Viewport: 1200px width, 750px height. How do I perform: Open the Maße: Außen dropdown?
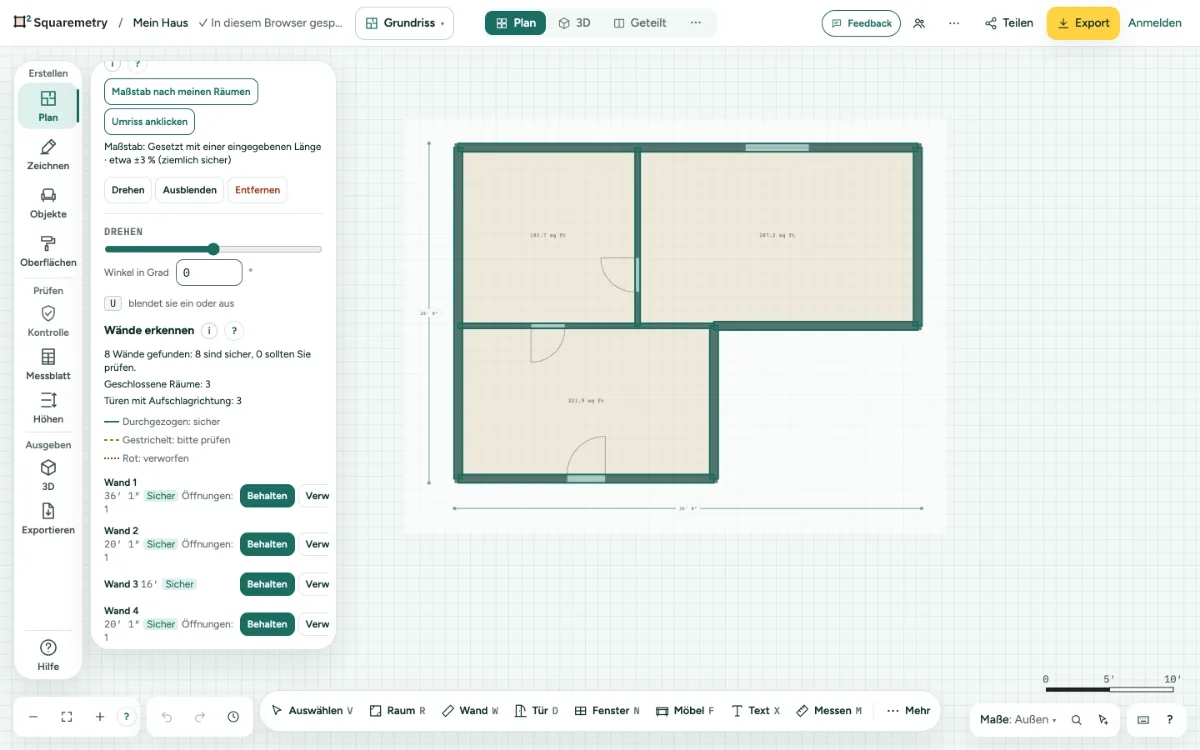(x=1018, y=719)
